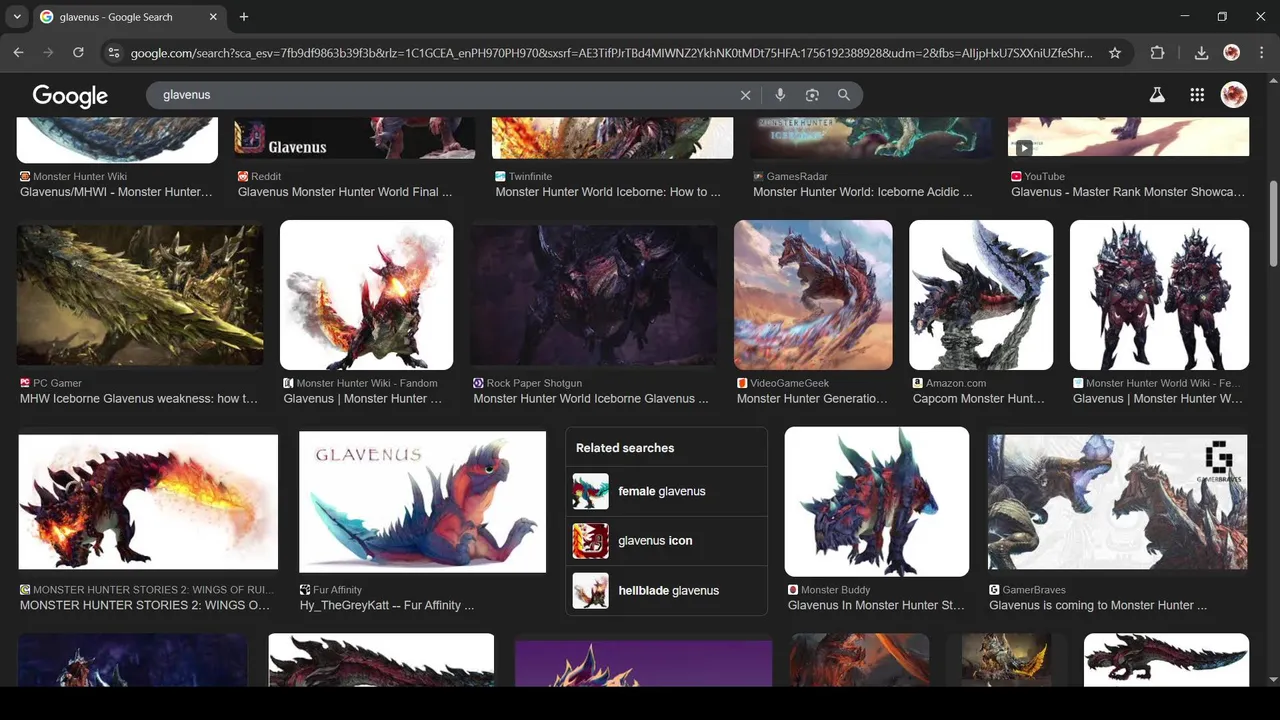Click VideoGameGeek source label
Image resolution: width=1280 pixels, height=720 pixels.
(x=789, y=383)
